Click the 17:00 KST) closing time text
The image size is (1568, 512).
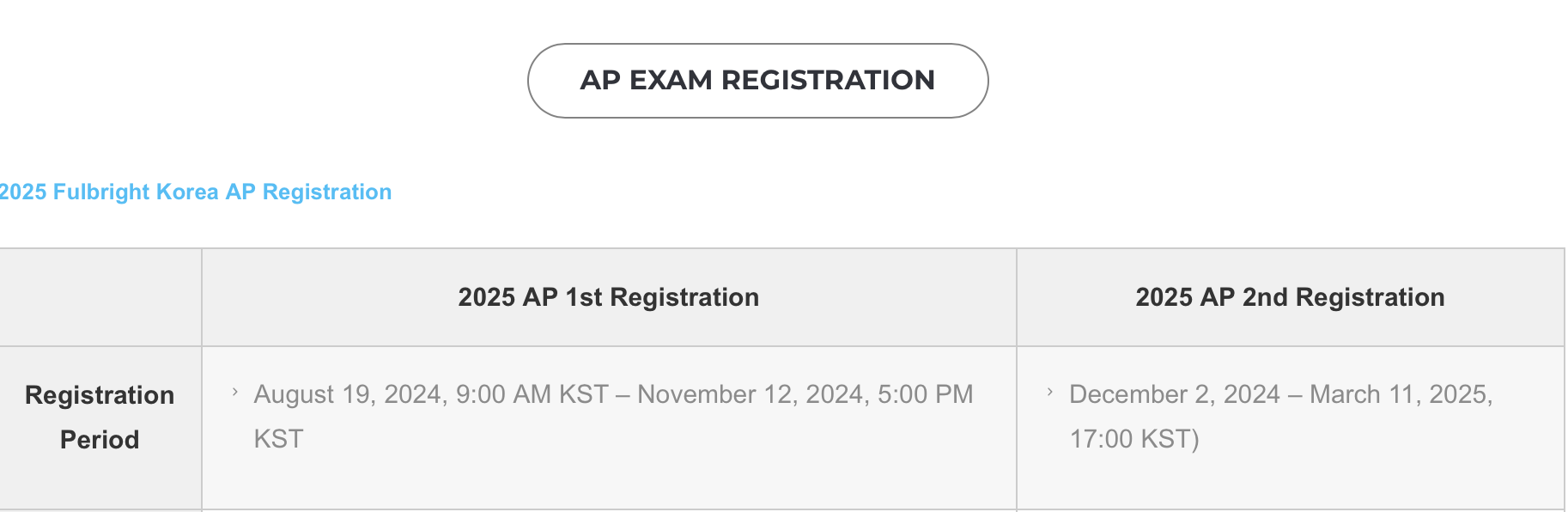(1133, 439)
